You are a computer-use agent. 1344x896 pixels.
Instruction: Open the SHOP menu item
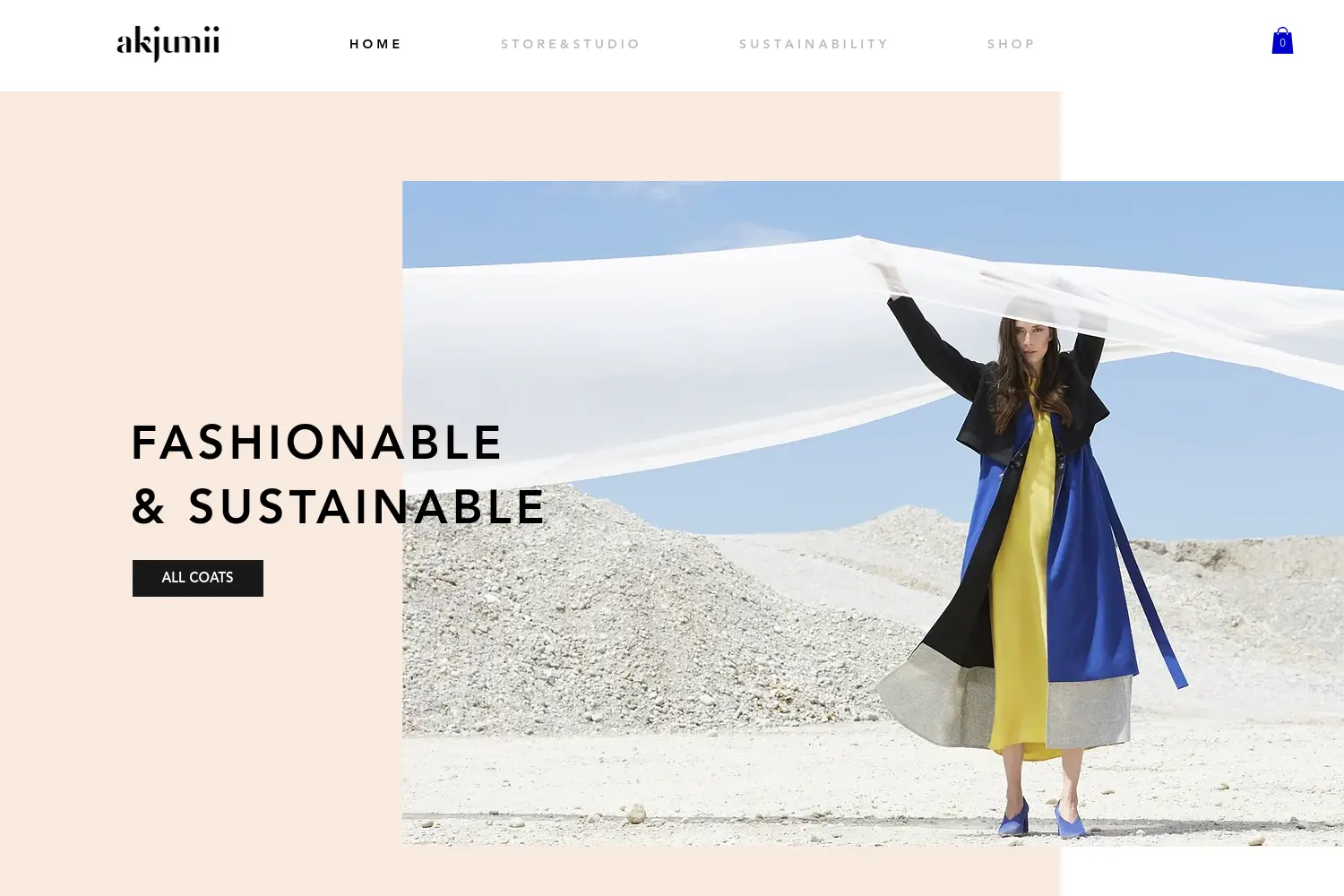click(x=1012, y=44)
